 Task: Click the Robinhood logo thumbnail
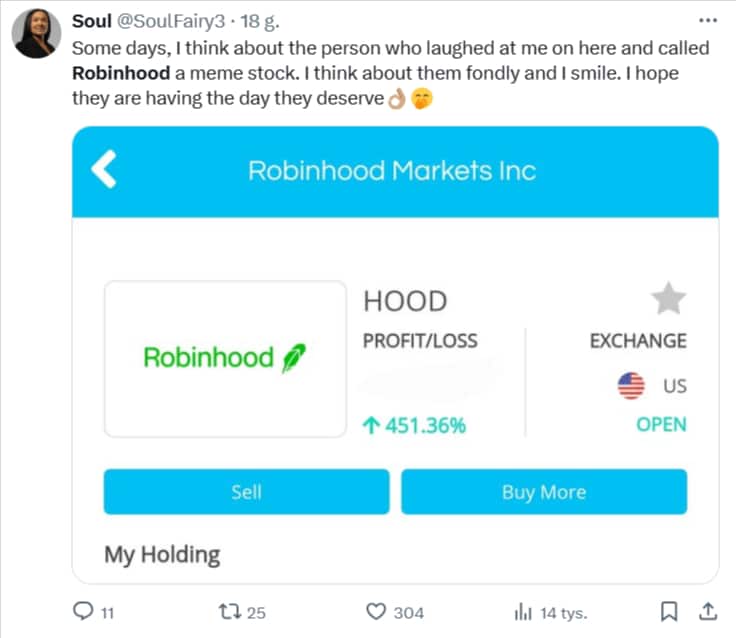pyautogui.click(x=225, y=357)
